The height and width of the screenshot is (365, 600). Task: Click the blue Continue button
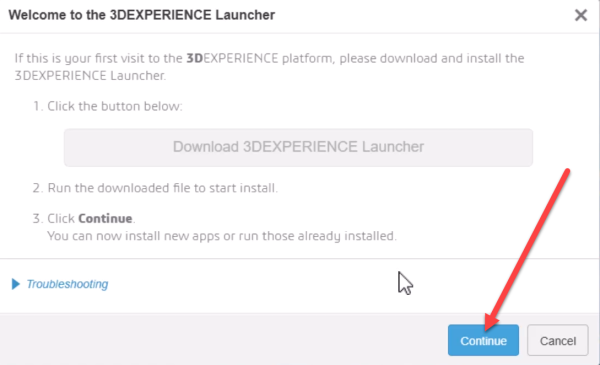pyautogui.click(x=483, y=340)
